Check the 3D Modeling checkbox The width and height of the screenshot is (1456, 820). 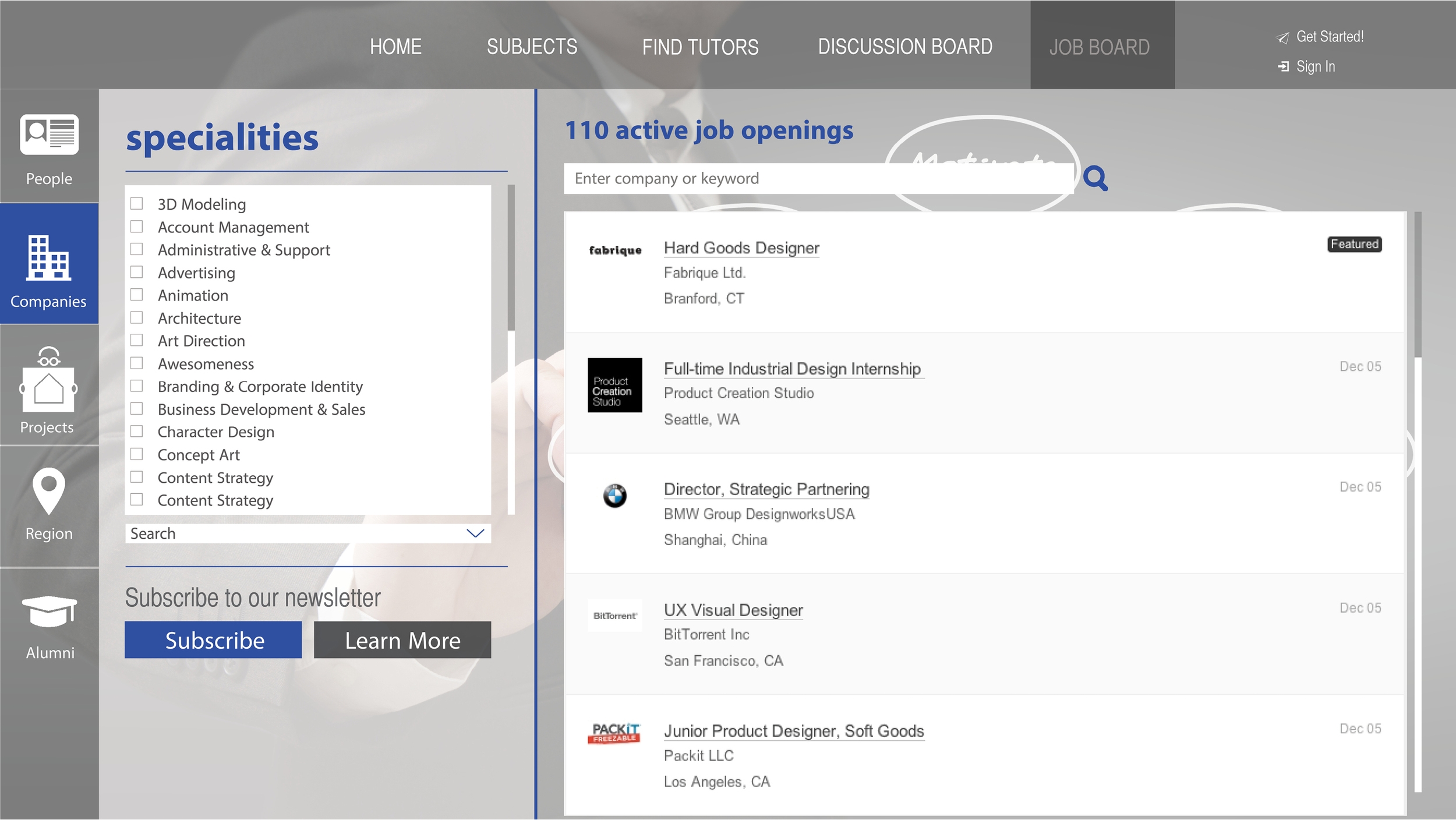point(137,204)
